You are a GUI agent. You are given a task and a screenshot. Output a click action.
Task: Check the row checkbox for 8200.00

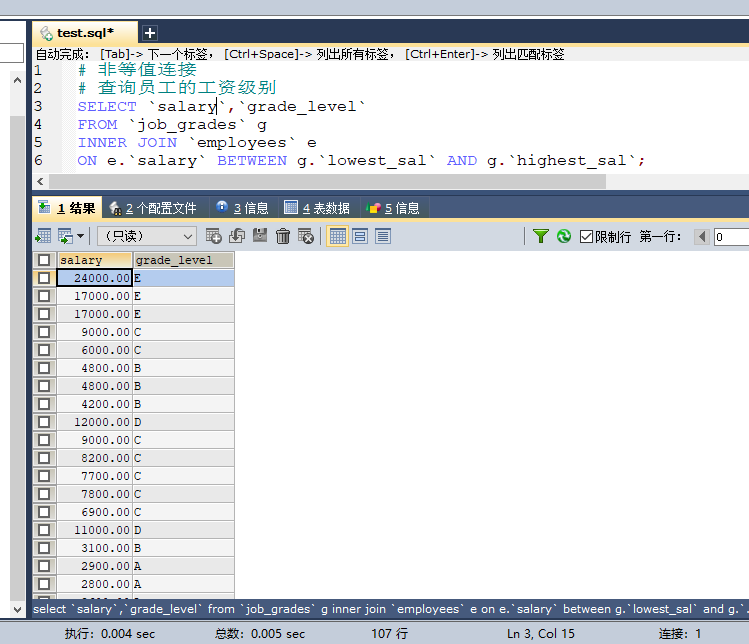point(44,458)
